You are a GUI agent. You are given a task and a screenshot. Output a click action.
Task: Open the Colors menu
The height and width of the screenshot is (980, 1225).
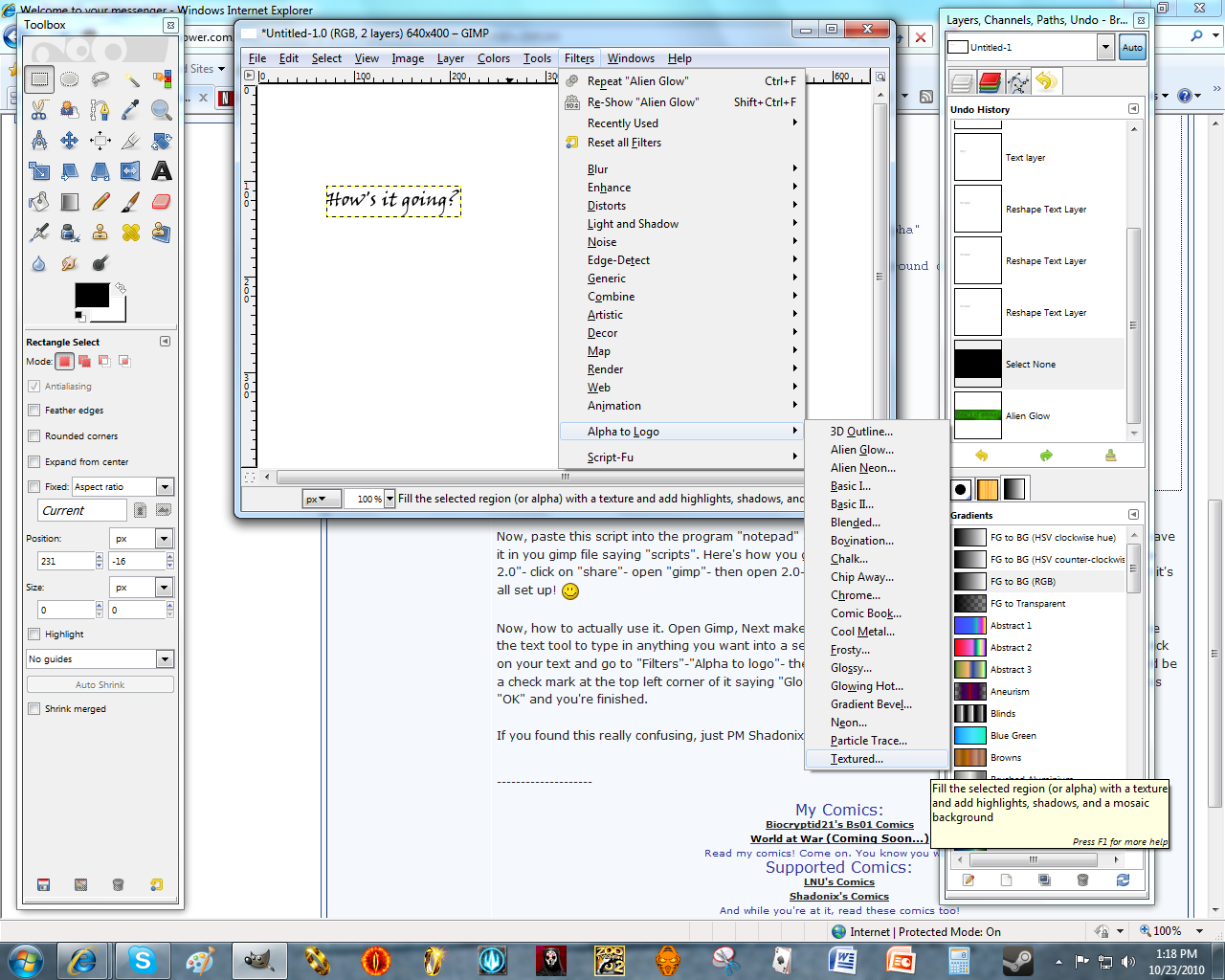pyautogui.click(x=494, y=58)
